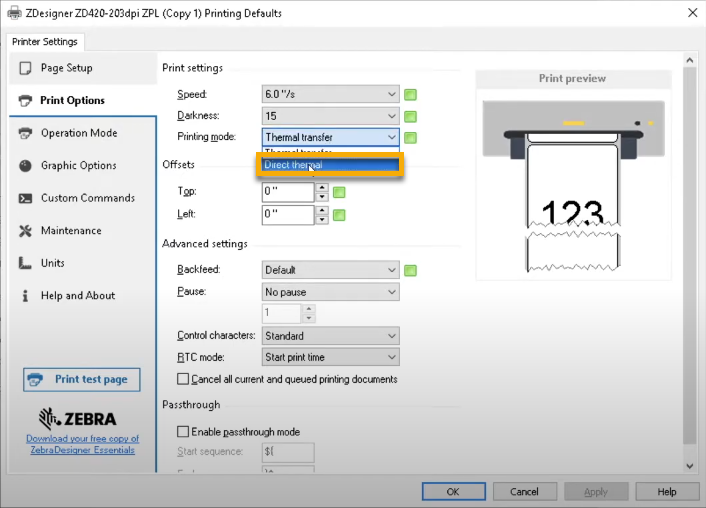Increase the Top offset with up arrow
The image size is (706, 508).
321,187
